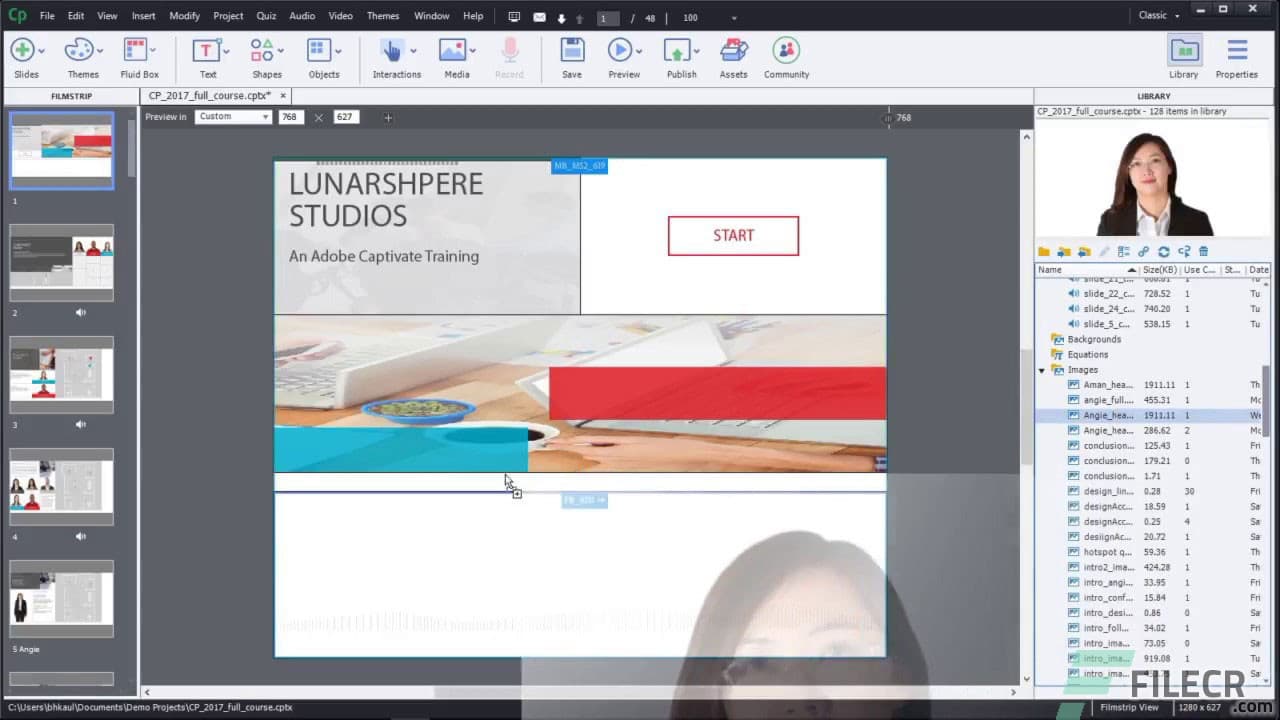Click the START button on the slide

733,235
